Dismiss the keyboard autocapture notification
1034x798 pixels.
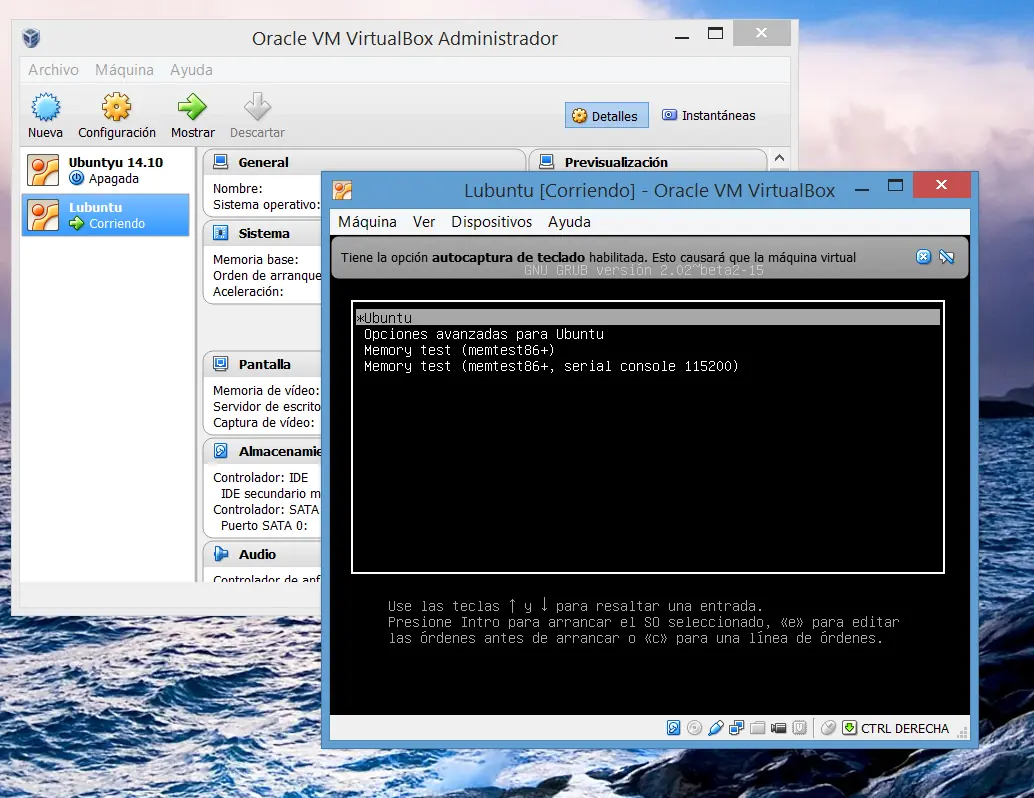tap(923, 257)
